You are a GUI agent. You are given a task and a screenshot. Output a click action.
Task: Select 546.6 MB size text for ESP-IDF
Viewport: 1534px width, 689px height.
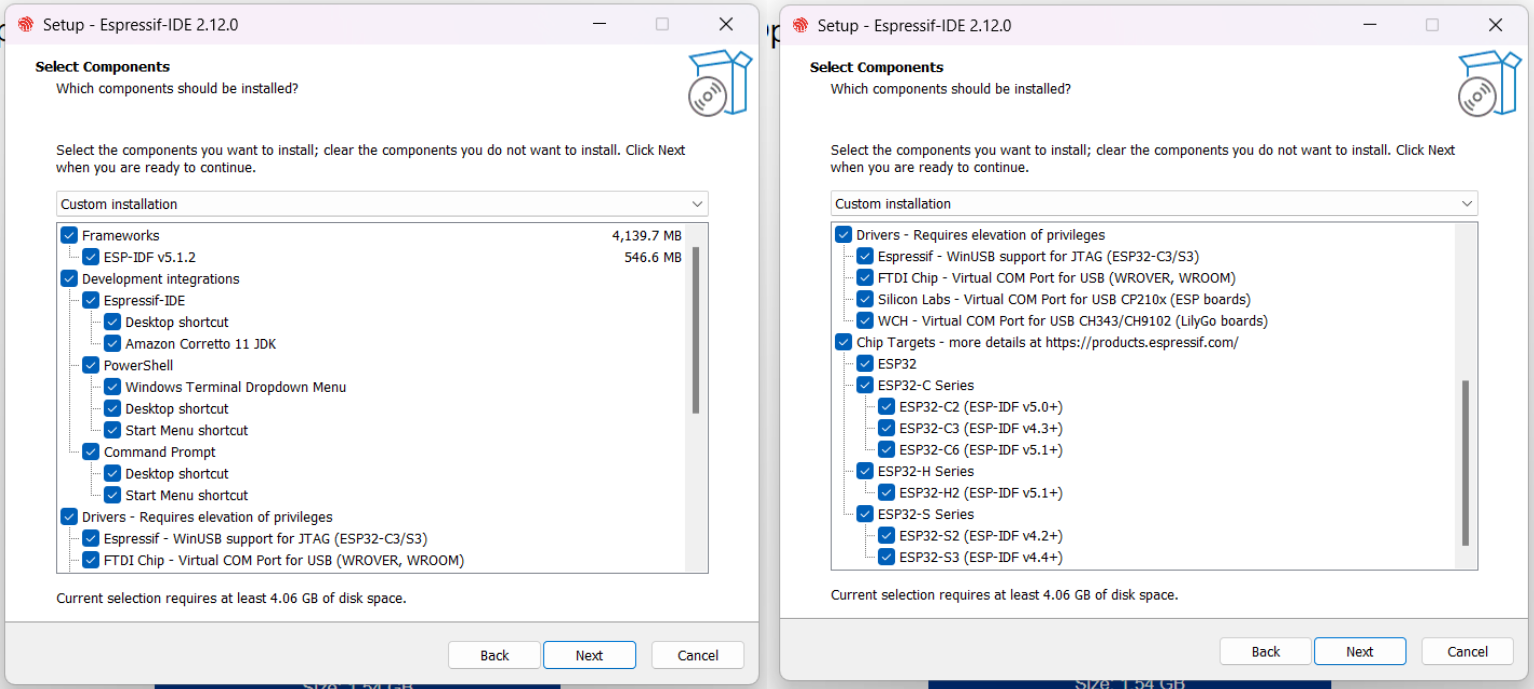(653, 257)
